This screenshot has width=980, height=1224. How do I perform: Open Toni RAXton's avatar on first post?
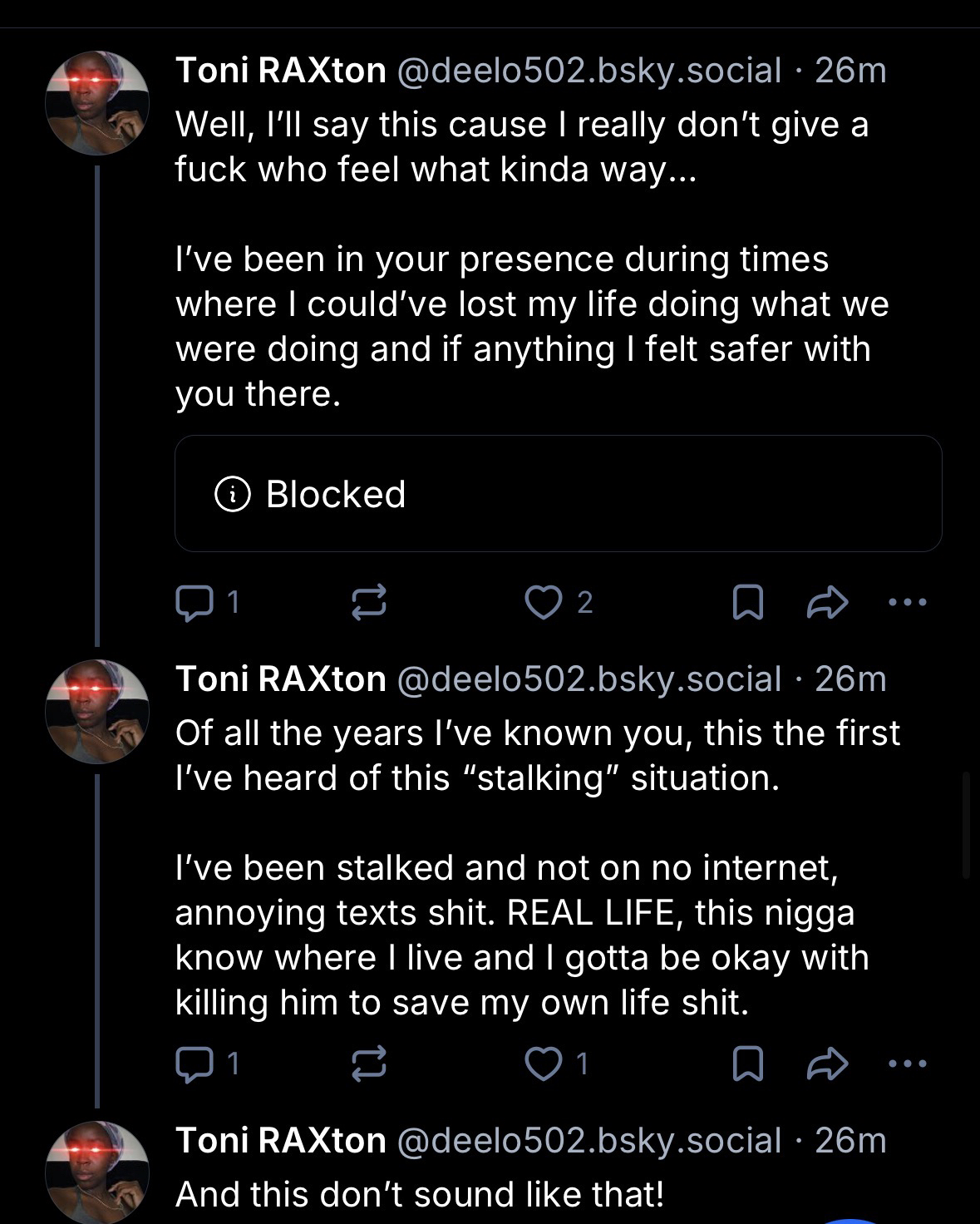click(x=97, y=103)
